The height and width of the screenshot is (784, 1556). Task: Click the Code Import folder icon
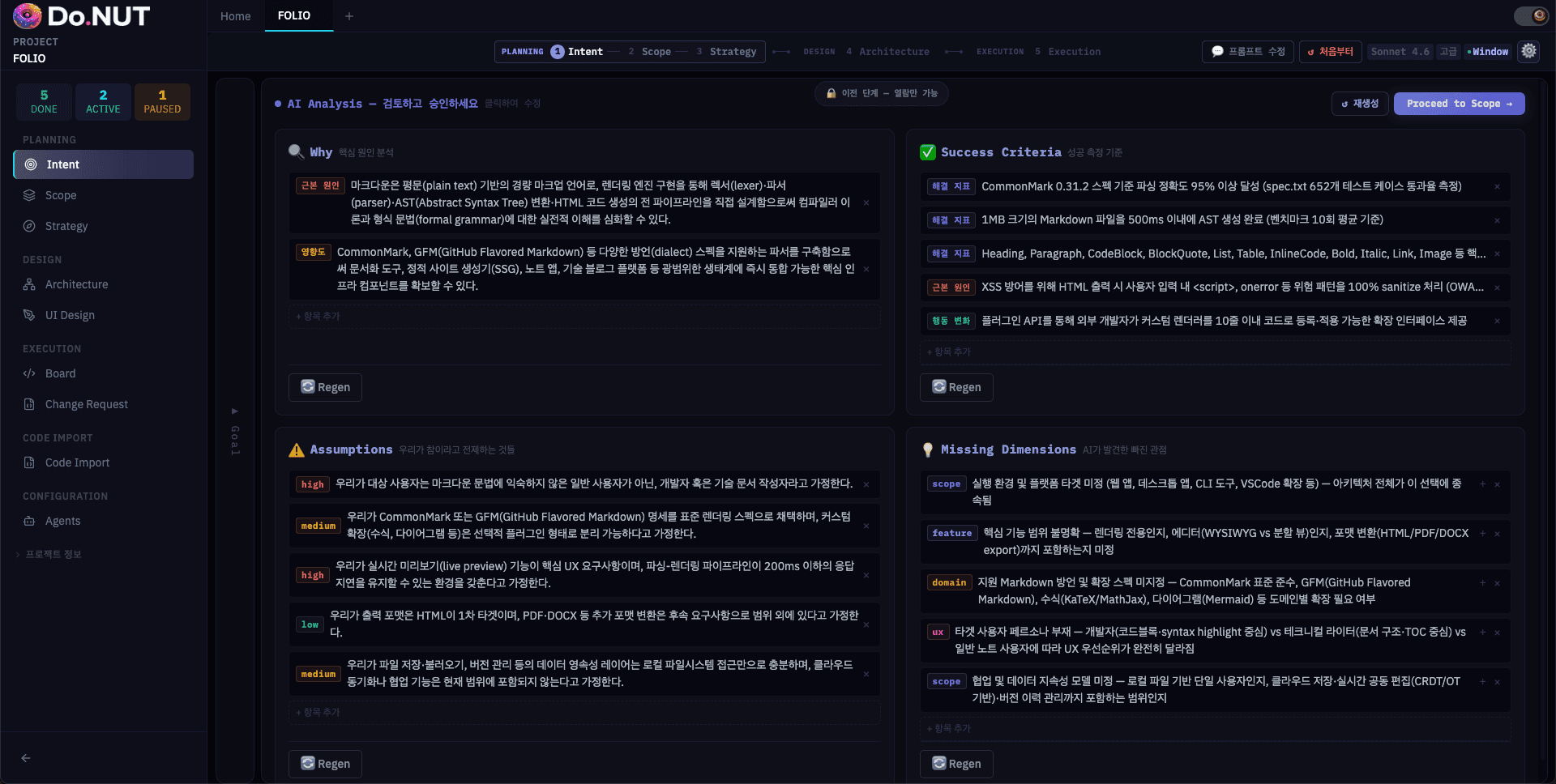(x=30, y=462)
